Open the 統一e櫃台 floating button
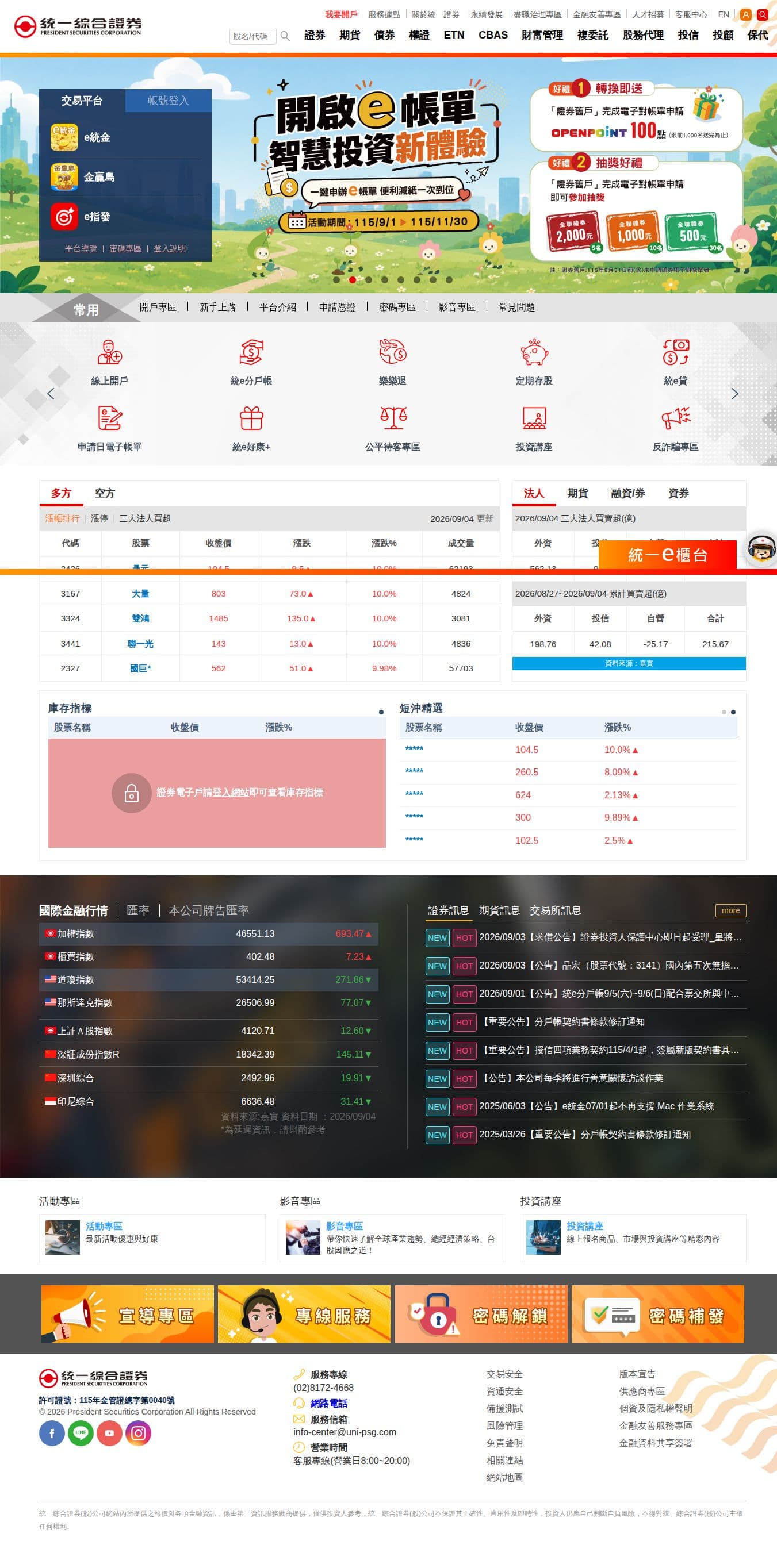777x1568 pixels. coord(667,555)
